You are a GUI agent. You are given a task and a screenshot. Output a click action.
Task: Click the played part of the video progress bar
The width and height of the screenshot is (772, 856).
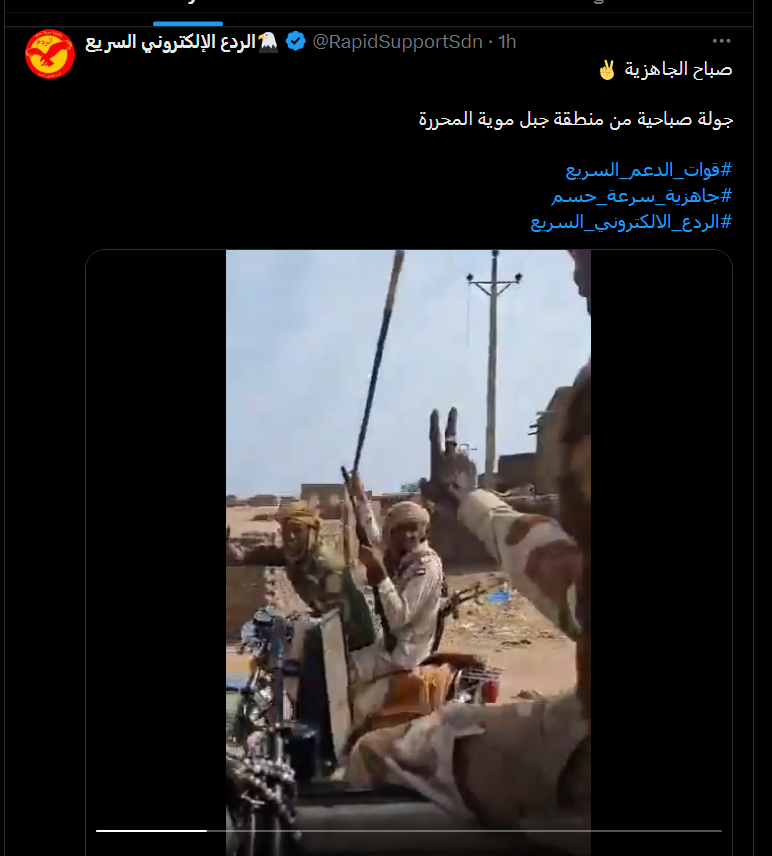tap(151, 831)
